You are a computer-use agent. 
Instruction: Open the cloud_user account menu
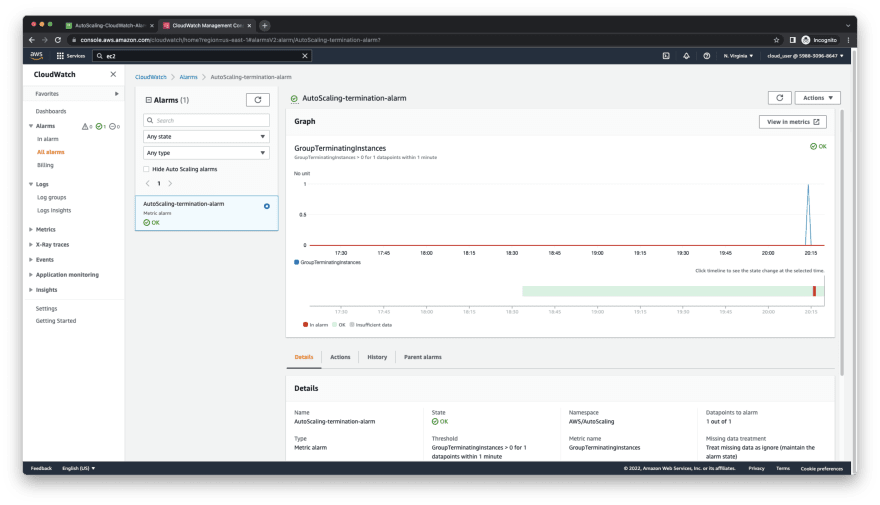(805, 56)
